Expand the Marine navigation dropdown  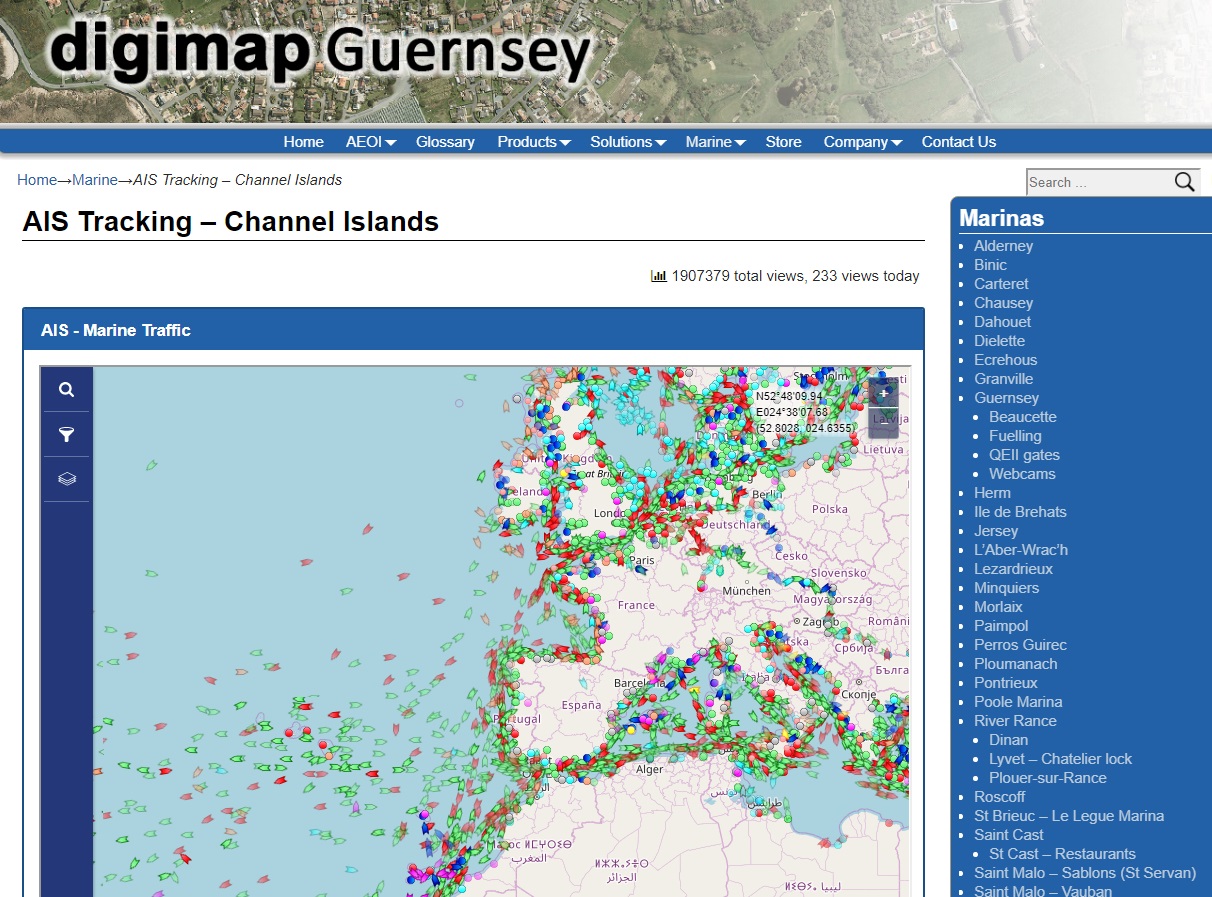point(714,142)
